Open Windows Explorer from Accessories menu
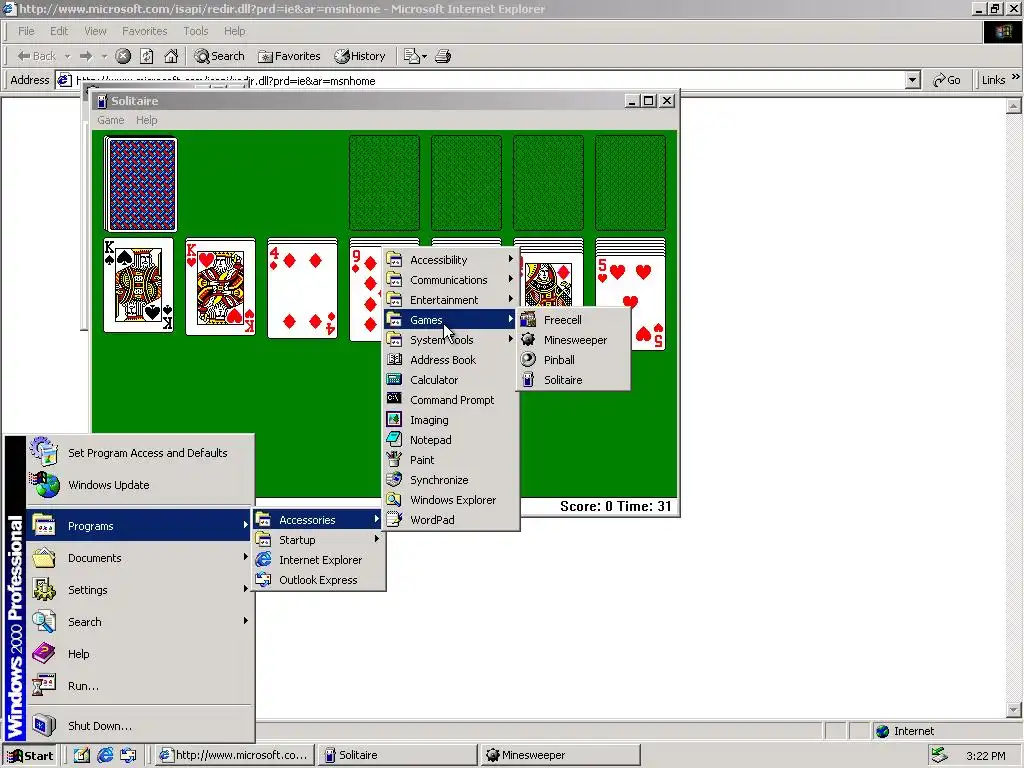This screenshot has height=768, width=1024. pyautogui.click(x=451, y=500)
